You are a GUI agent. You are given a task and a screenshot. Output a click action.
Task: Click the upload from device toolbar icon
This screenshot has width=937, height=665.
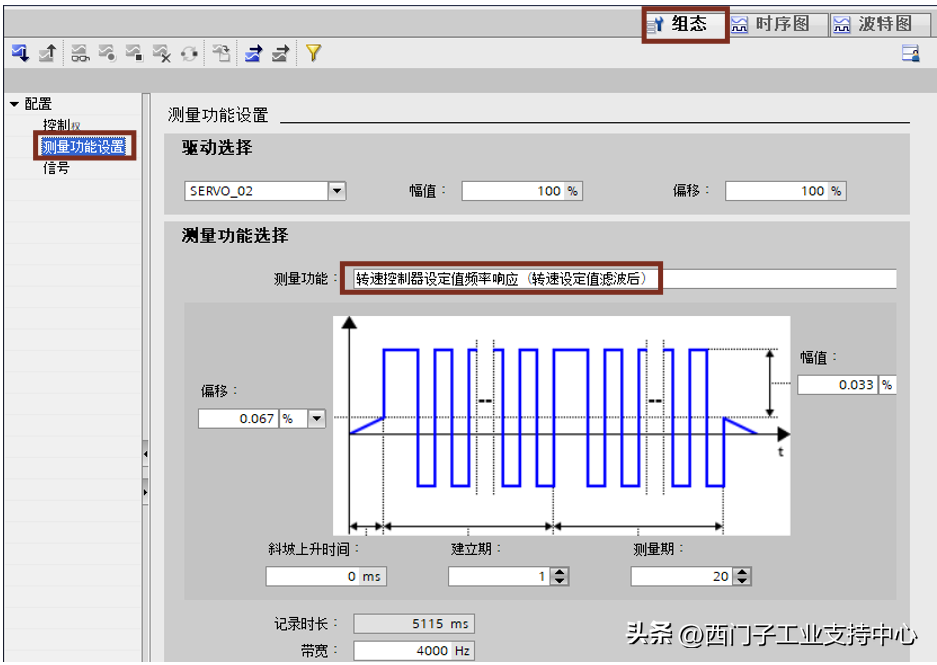pyautogui.click(x=46, y=54)
